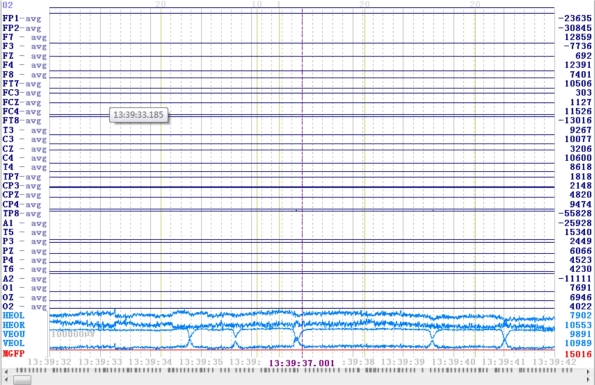Select the T4 - avg channel label

coord(25,167)
